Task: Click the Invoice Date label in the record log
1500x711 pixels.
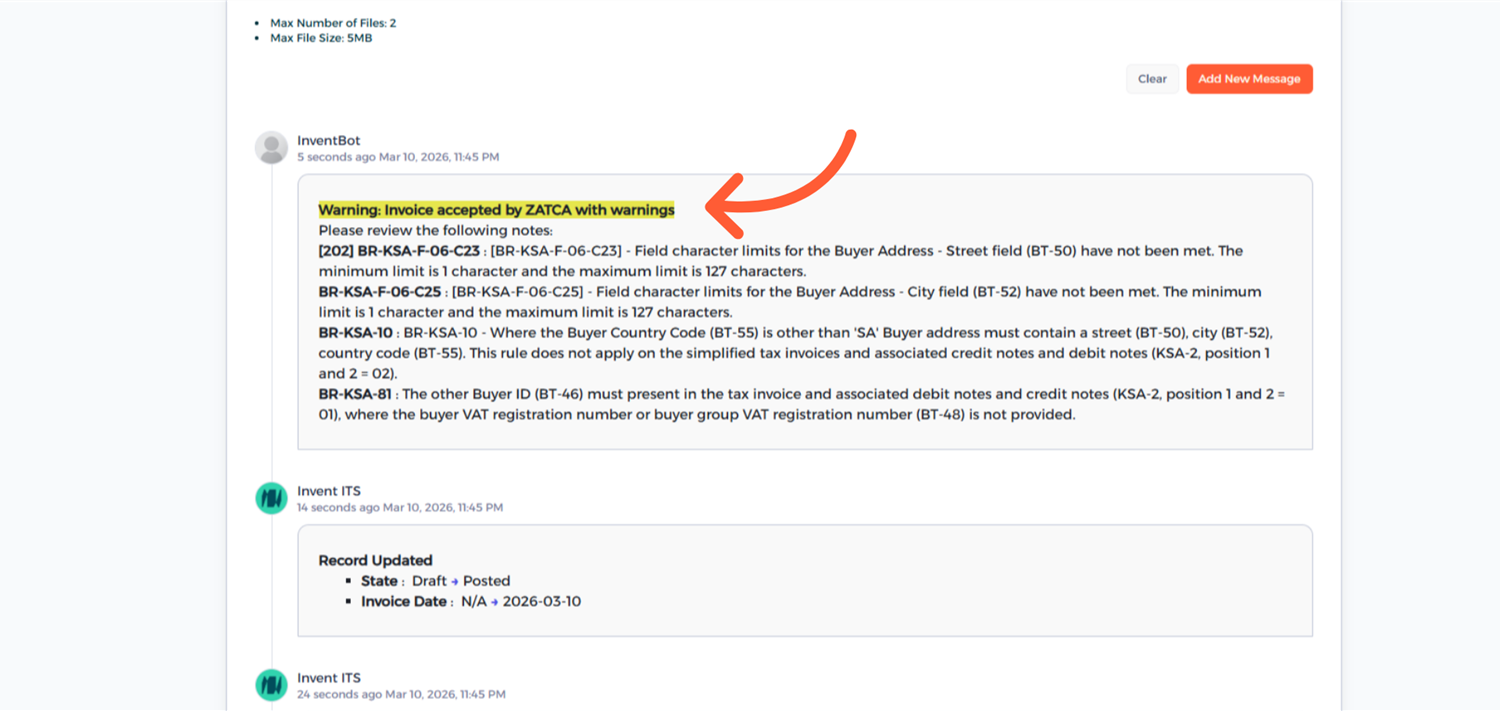Action: (403, 602)
